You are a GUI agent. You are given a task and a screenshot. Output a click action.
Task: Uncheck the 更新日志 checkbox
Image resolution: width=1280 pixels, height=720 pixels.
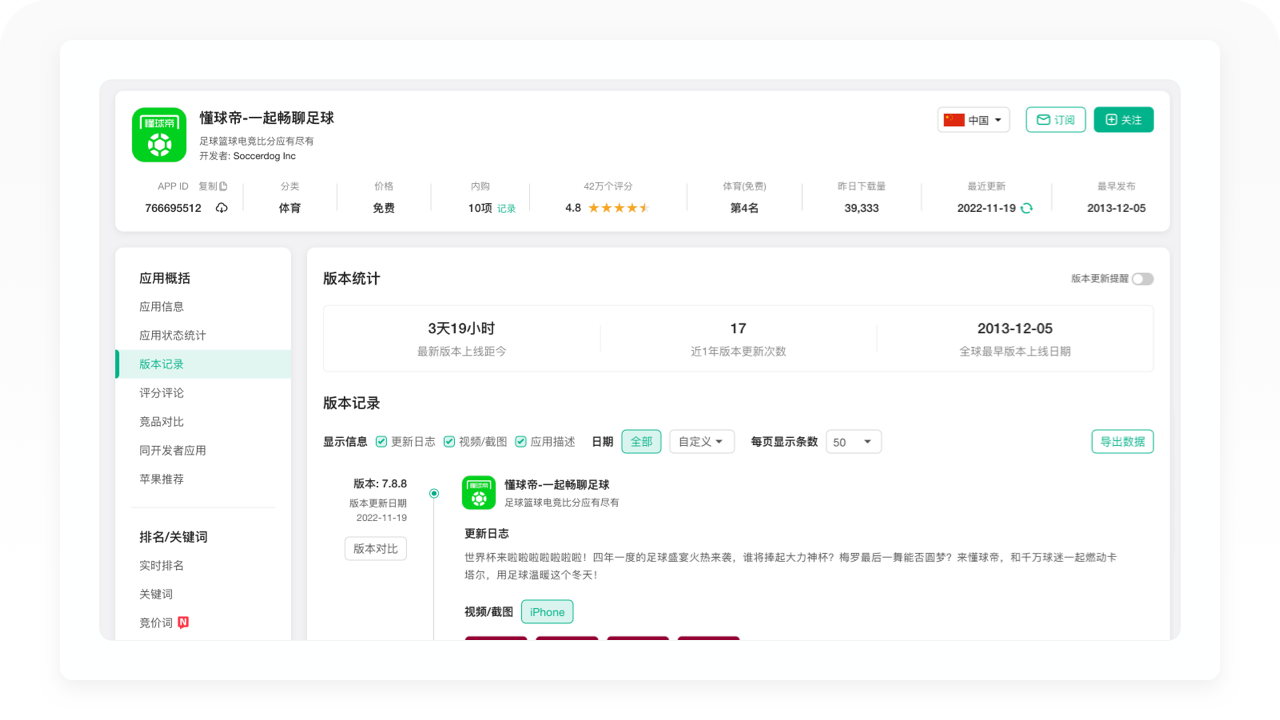pos(381,441)
